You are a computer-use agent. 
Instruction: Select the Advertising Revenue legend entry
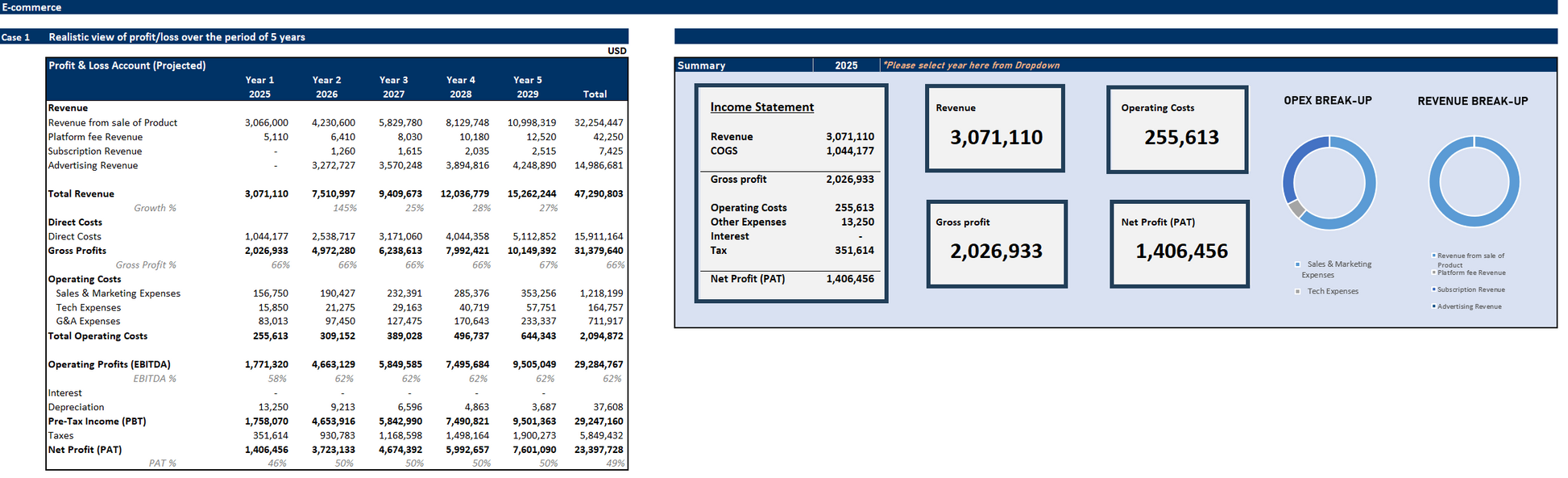(1469, 306)
